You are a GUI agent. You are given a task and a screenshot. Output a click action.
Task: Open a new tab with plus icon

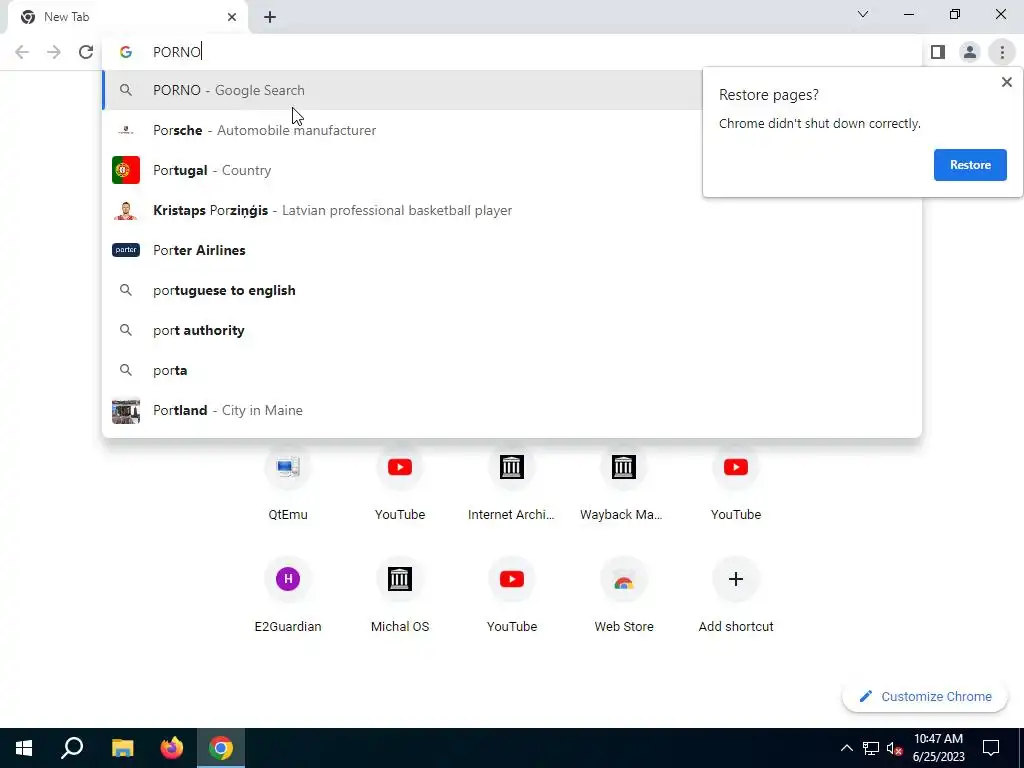click(x=270, y=17)
